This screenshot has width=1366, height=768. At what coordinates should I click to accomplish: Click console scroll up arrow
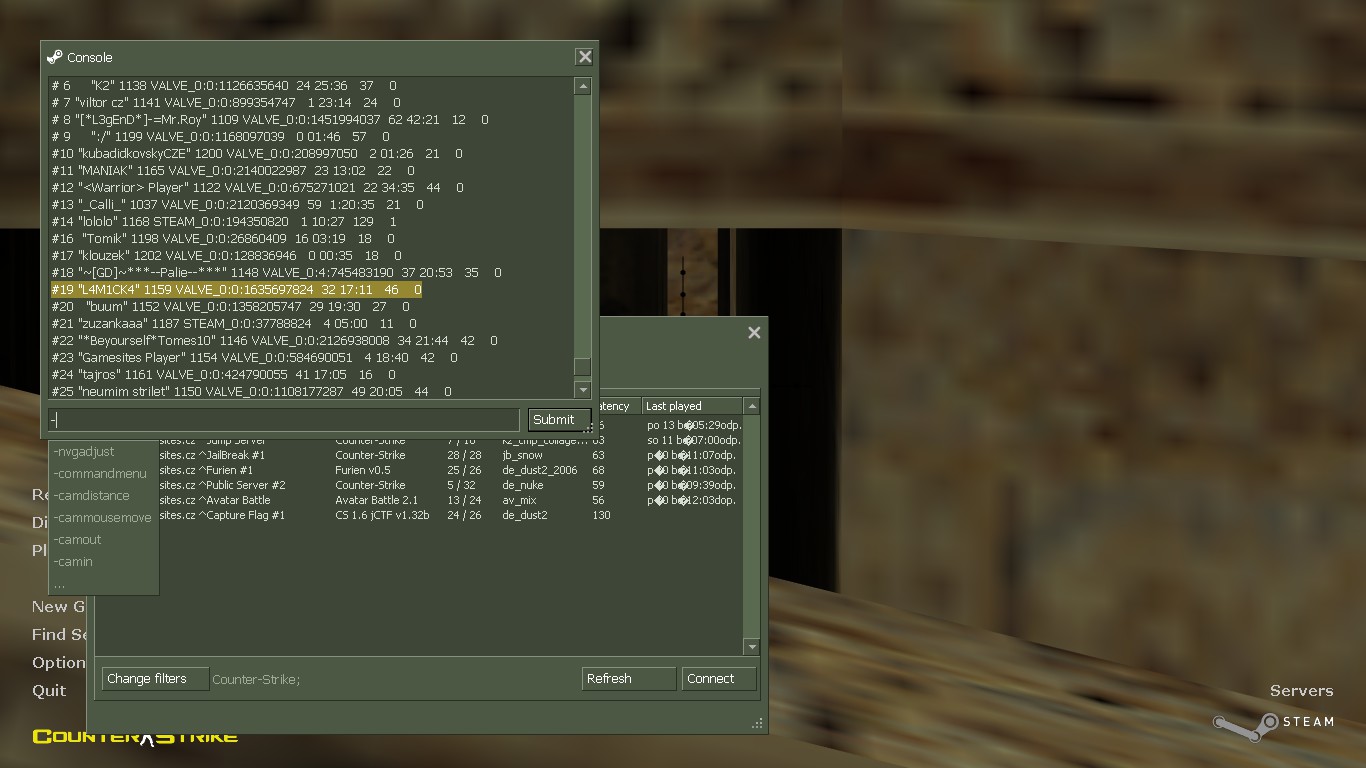click(582, 87)
